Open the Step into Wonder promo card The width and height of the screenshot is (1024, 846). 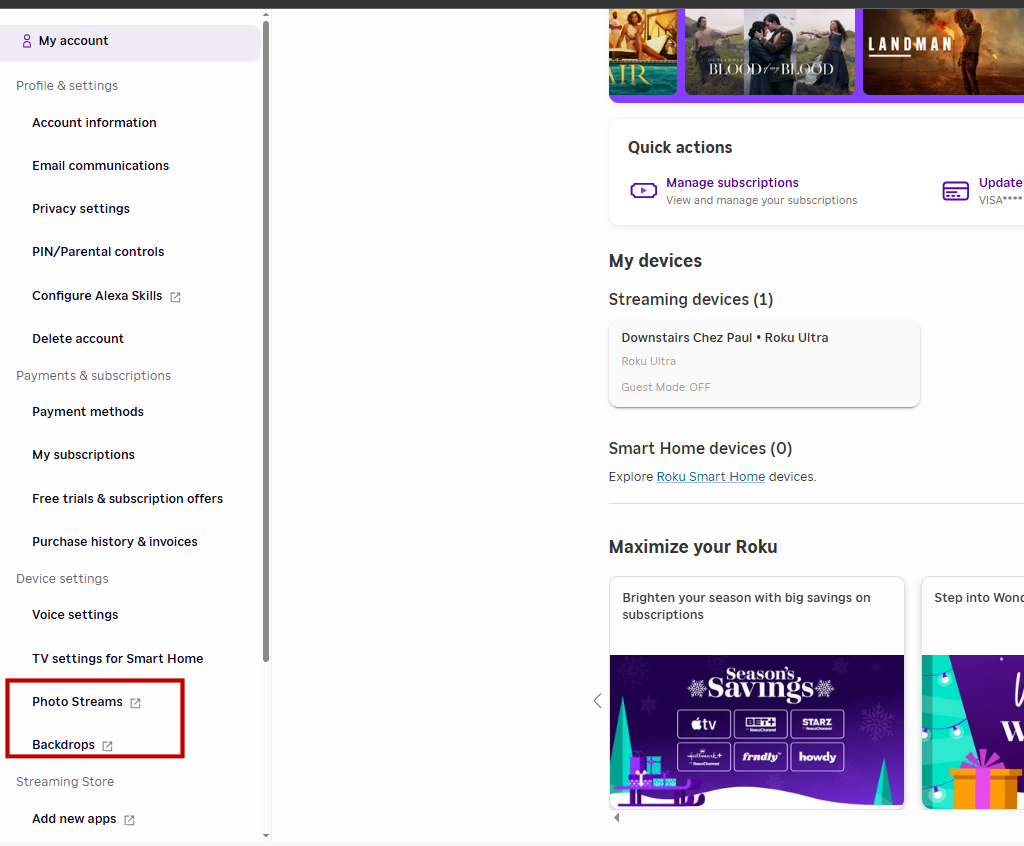coord(972,693)
